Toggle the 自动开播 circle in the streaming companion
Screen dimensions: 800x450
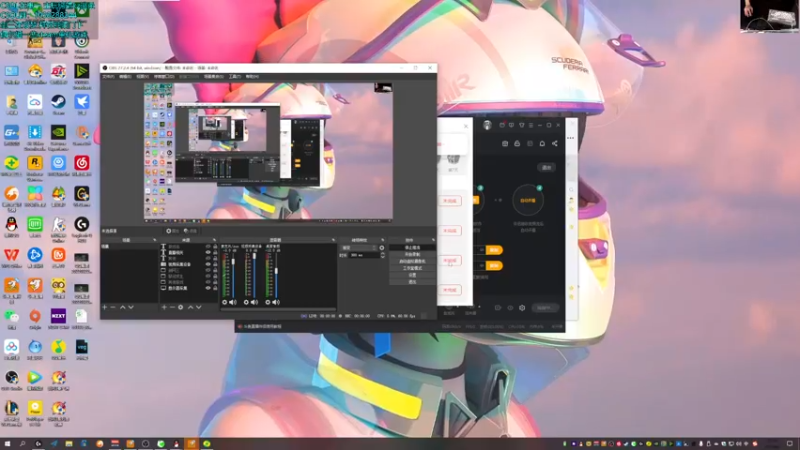click(x=528, y=200)
